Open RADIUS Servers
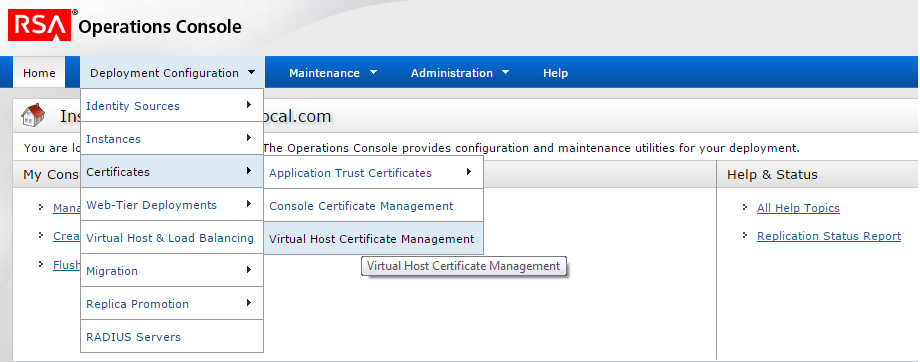Viewport: 920px width, 362px height. click(x=172, y=337)
